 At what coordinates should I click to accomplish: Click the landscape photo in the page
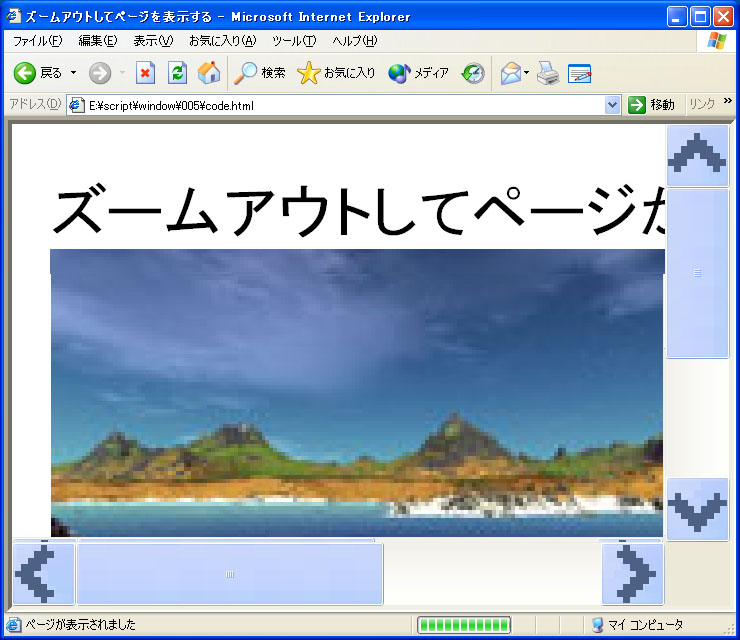[x=357, y=393]
